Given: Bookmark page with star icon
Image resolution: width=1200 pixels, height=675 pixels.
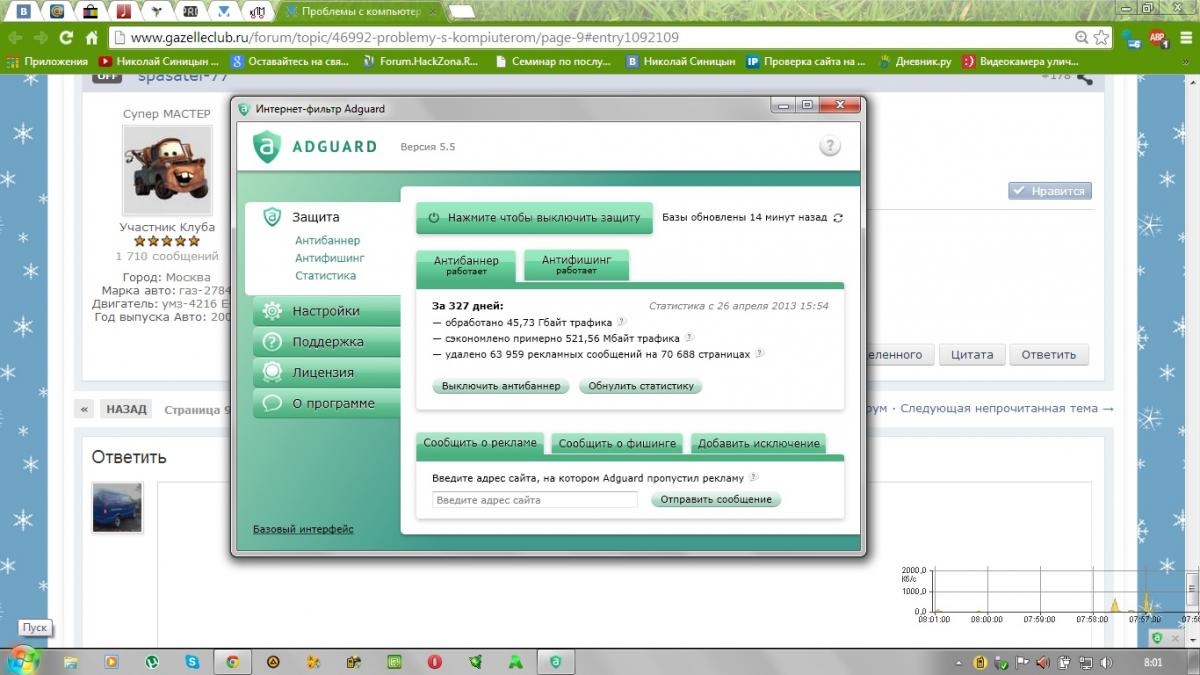Looking at the screenshot, I should pyautogui.click(x=1101, y=38).
